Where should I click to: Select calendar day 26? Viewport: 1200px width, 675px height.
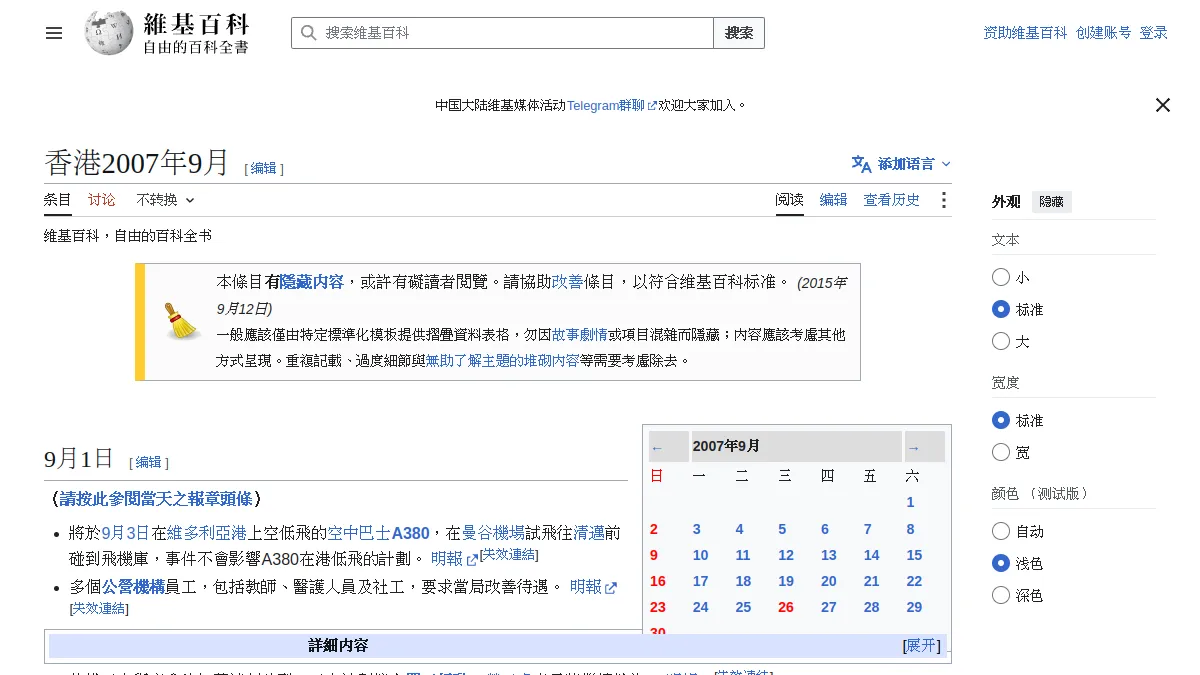[786, 607]
